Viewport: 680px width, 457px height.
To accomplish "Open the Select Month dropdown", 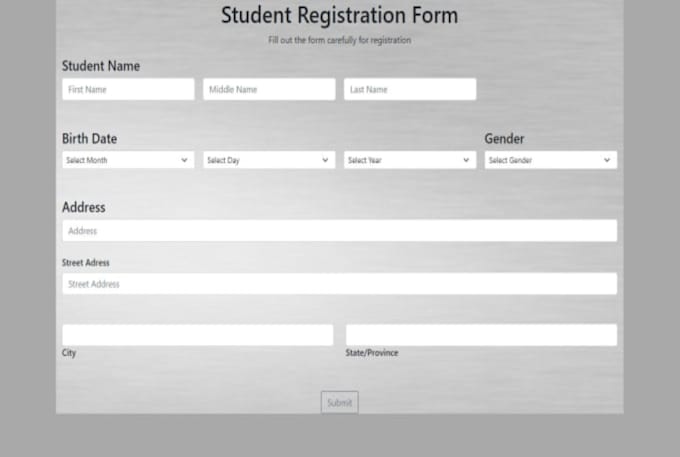I will tap(128, 160).
